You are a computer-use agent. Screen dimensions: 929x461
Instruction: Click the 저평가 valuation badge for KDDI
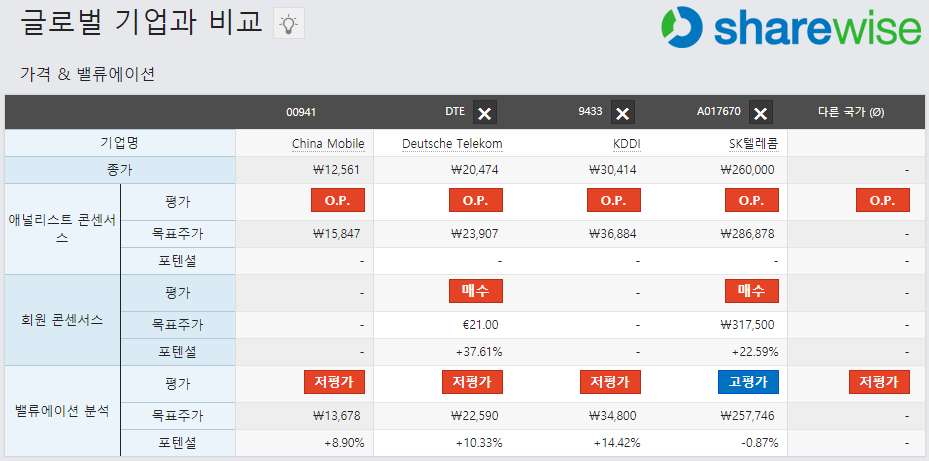coord(610,382)
